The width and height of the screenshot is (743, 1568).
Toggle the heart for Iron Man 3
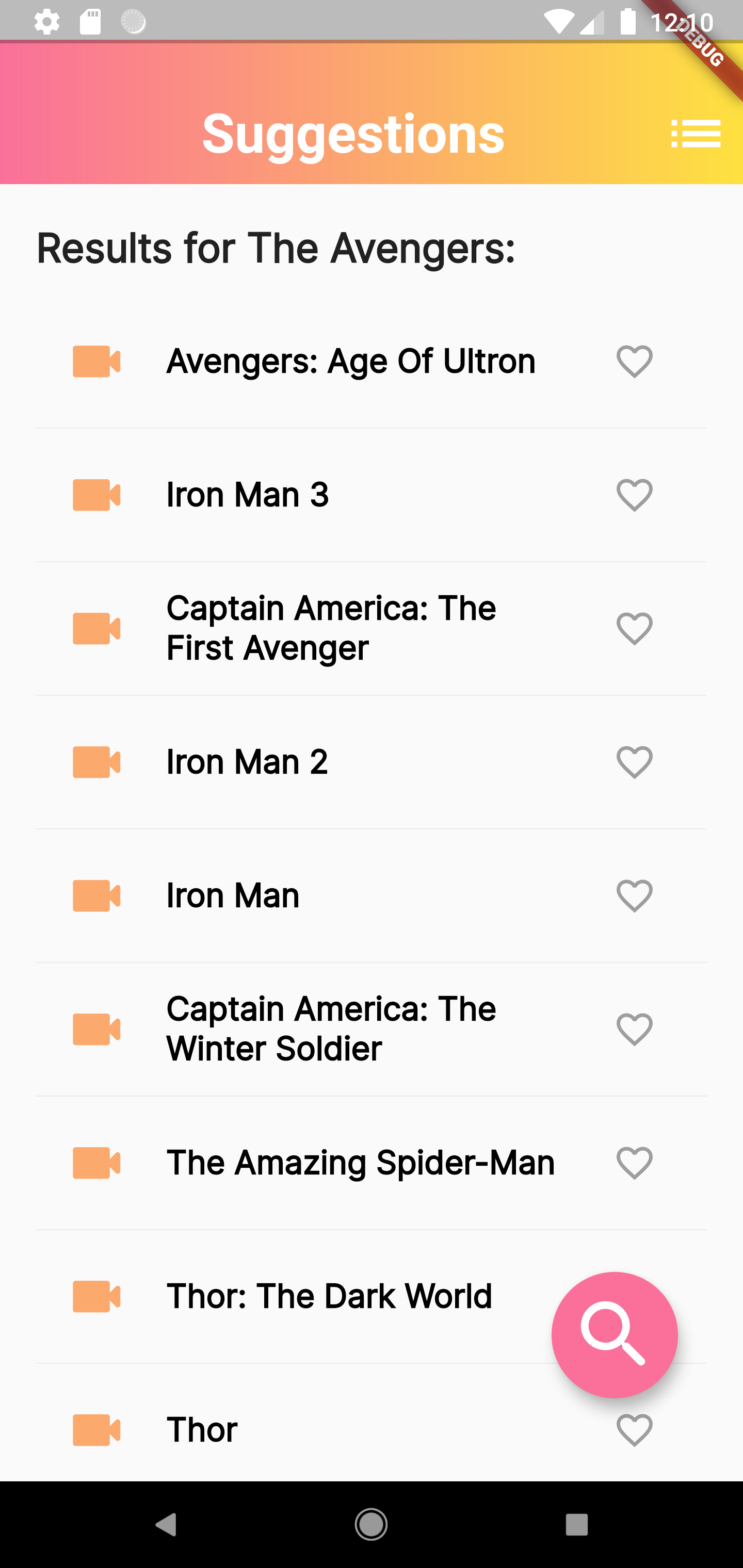coord(634,495)
